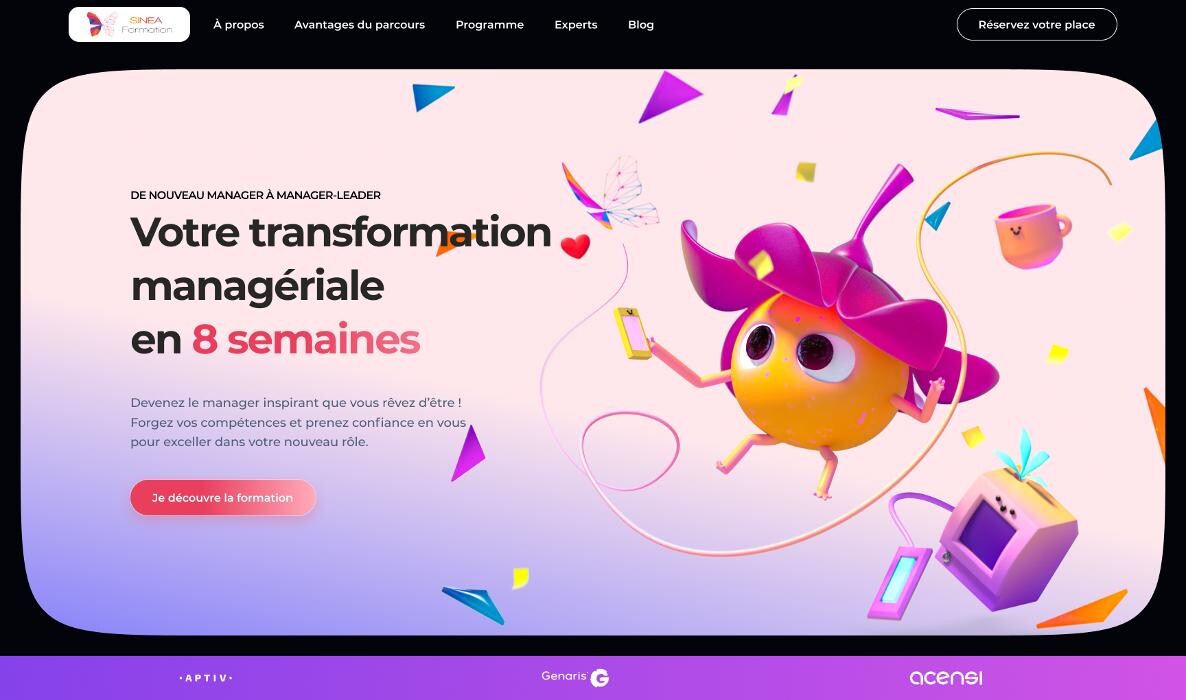Click the red heart icon
The height and width of the screenshot is (700, 1186).
click(575, 246)
